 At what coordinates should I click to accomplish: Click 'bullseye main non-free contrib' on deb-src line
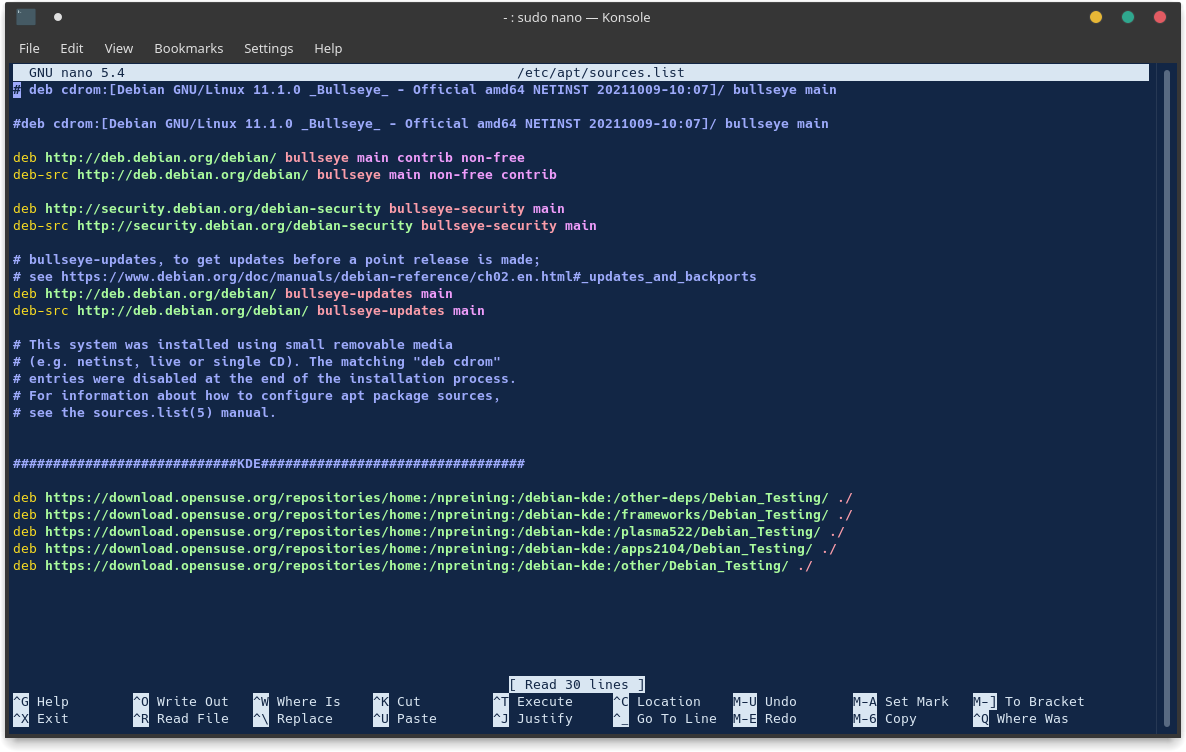436,175
